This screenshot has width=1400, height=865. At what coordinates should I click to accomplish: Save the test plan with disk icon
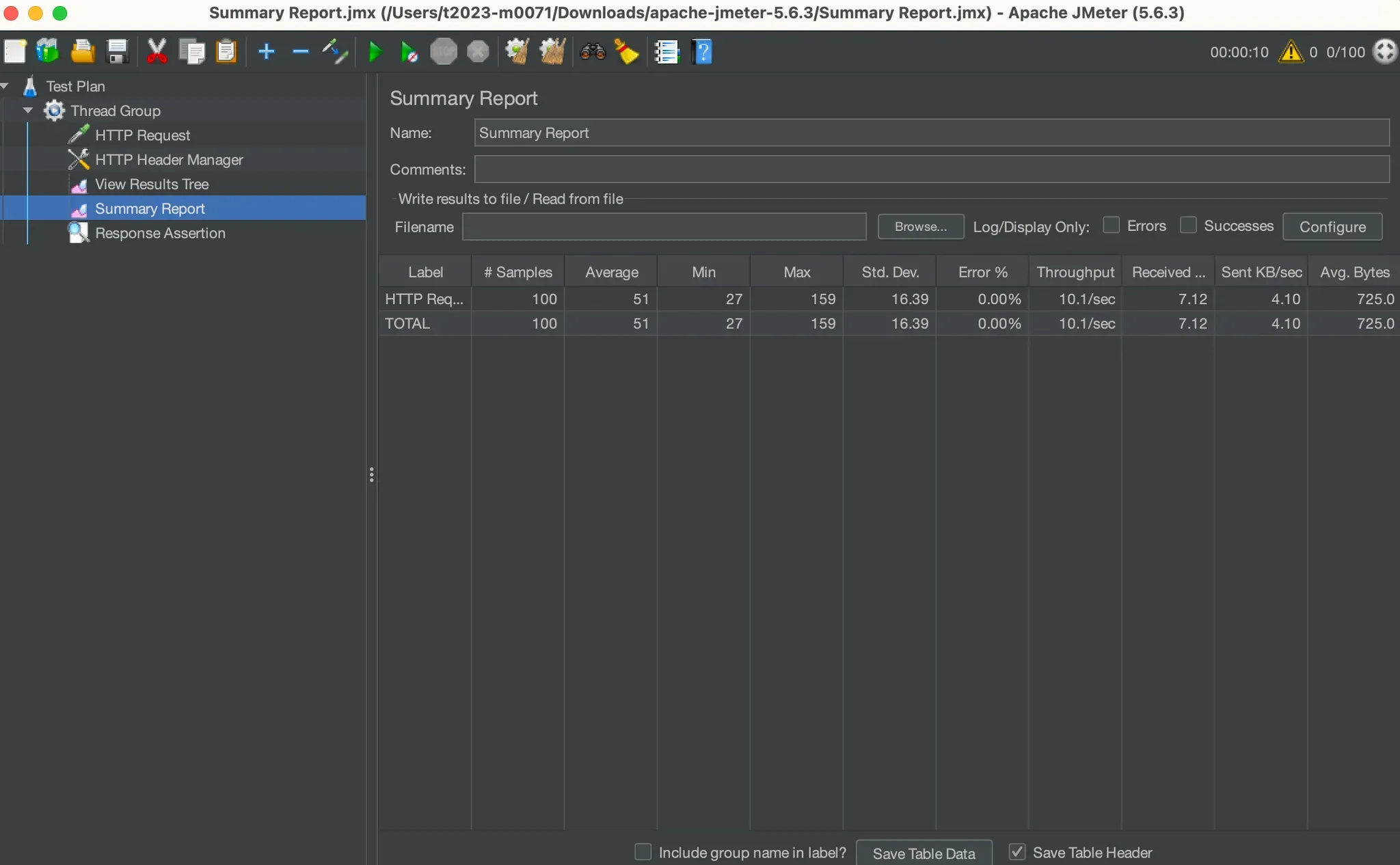point(118,52)
